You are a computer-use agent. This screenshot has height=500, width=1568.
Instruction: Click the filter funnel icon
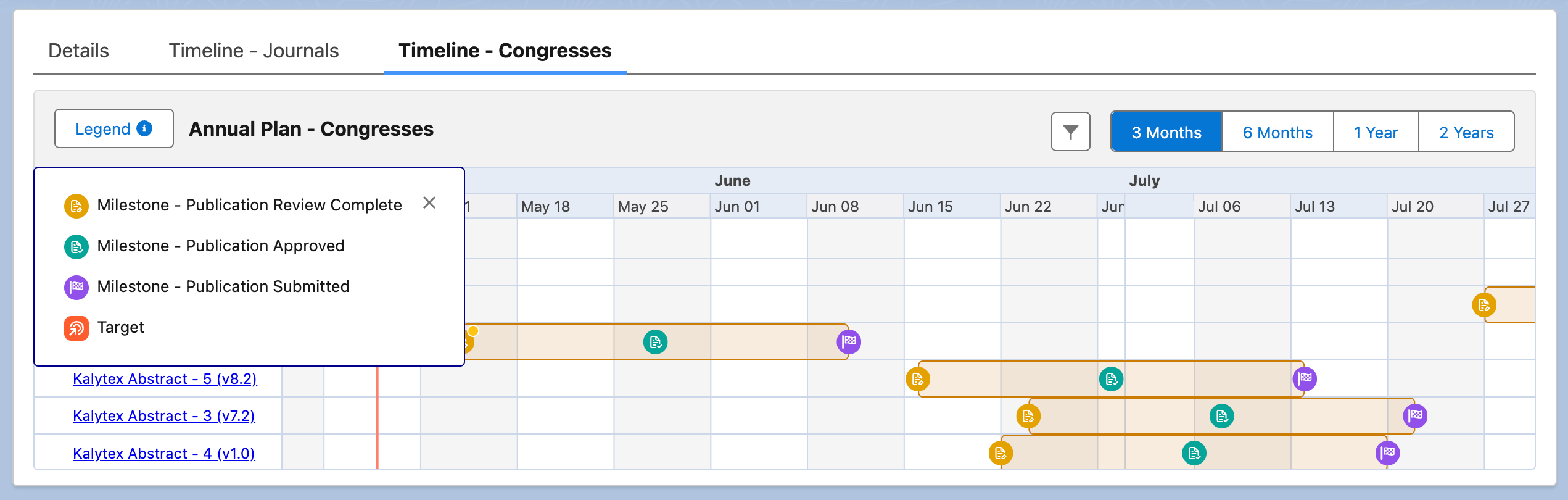1070,131
